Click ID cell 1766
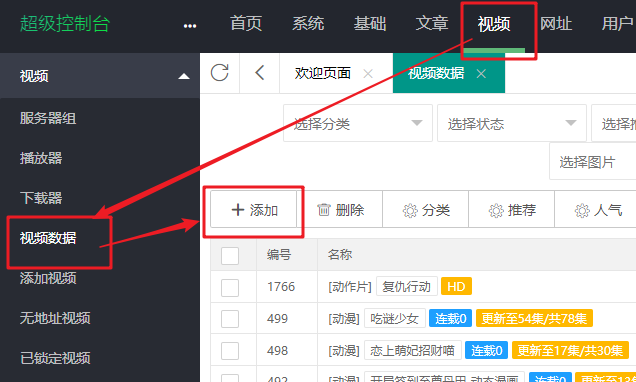 tap(281, 287)
